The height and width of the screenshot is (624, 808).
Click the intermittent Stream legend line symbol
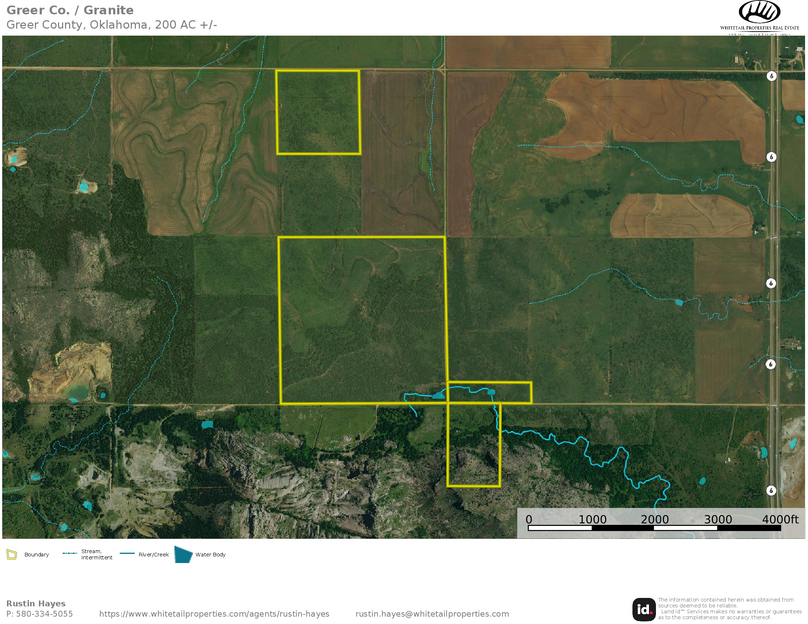[69, 554]
